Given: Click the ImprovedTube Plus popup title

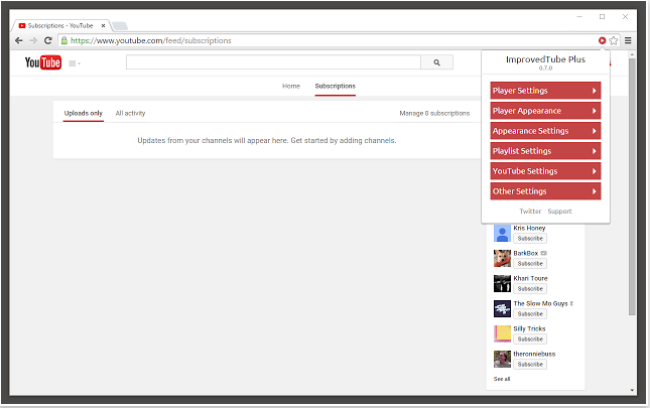Looking at the screenshot, I should coord(546,59).
